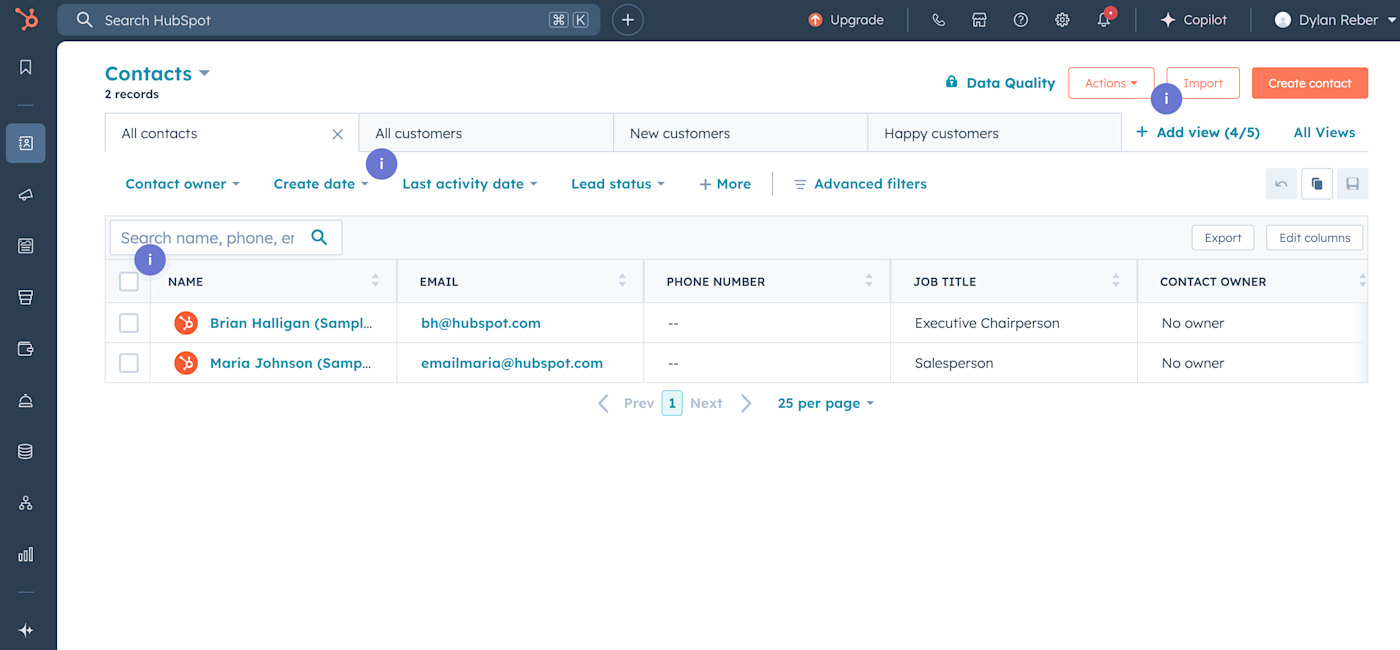Click the Upgrade button
1400x650 pixels.
coord(846,20)
